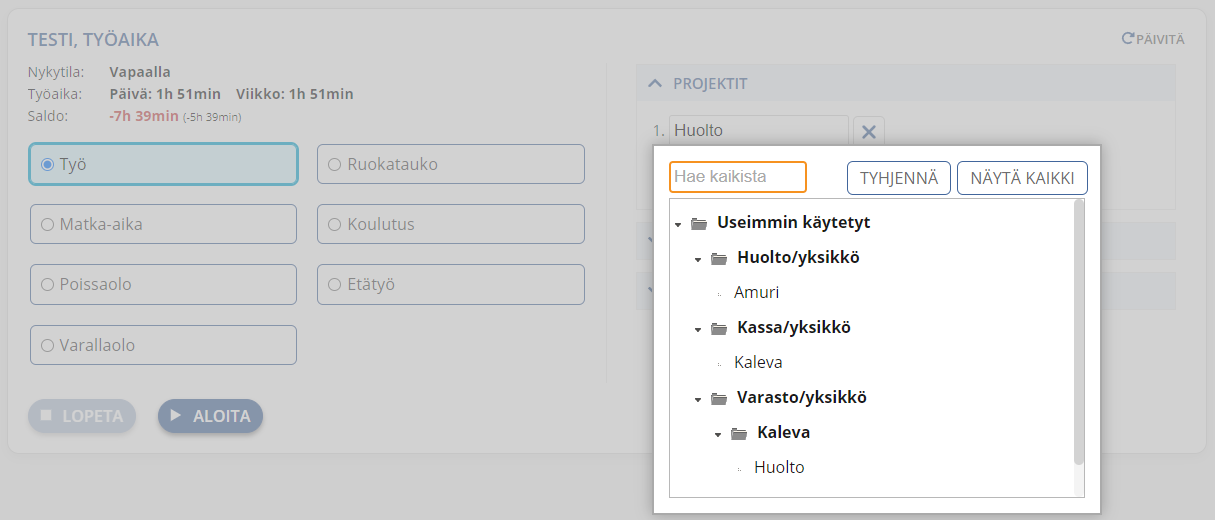Select the Työ radio button

click(x=47, y=164)
